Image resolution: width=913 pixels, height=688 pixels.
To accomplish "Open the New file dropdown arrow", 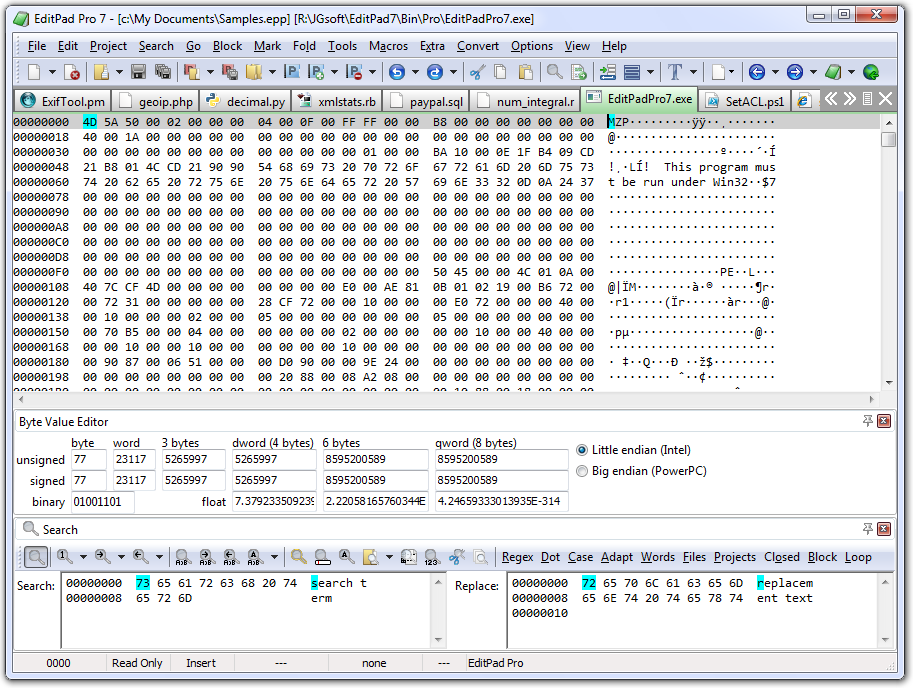I will click(x=52, y=72).
